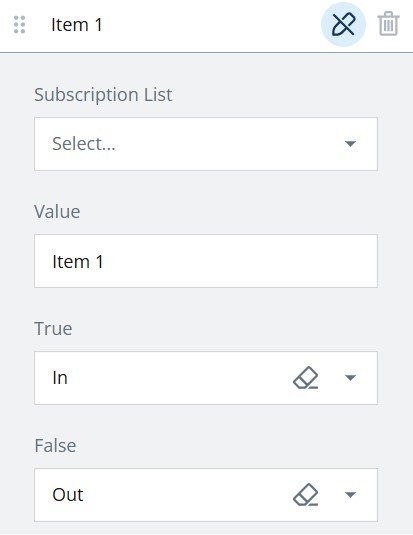Click the Item 1 header title
The image size is (413, 535).
click(77, 25)
